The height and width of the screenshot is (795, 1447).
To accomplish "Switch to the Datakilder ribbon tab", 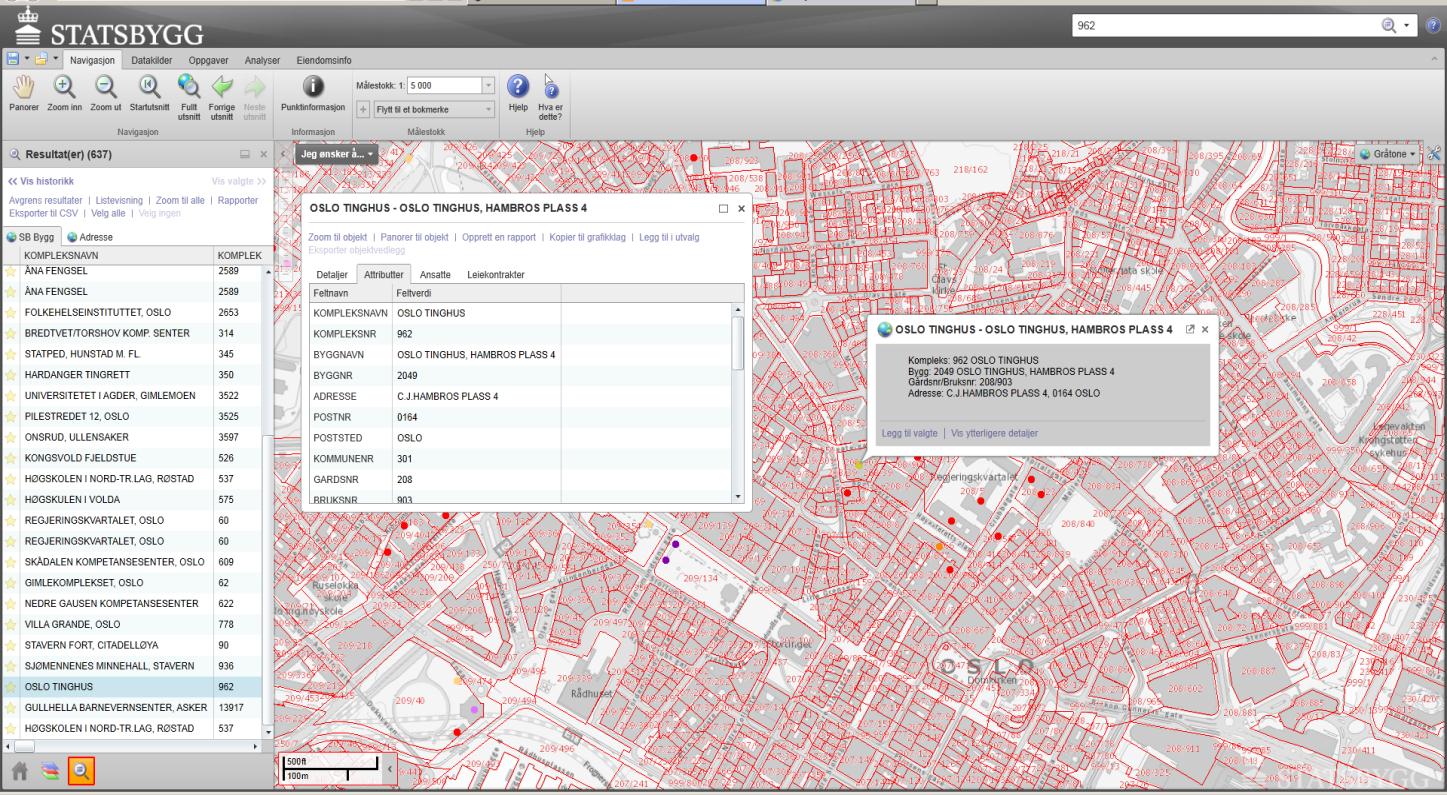I will (x=153, y=60).
